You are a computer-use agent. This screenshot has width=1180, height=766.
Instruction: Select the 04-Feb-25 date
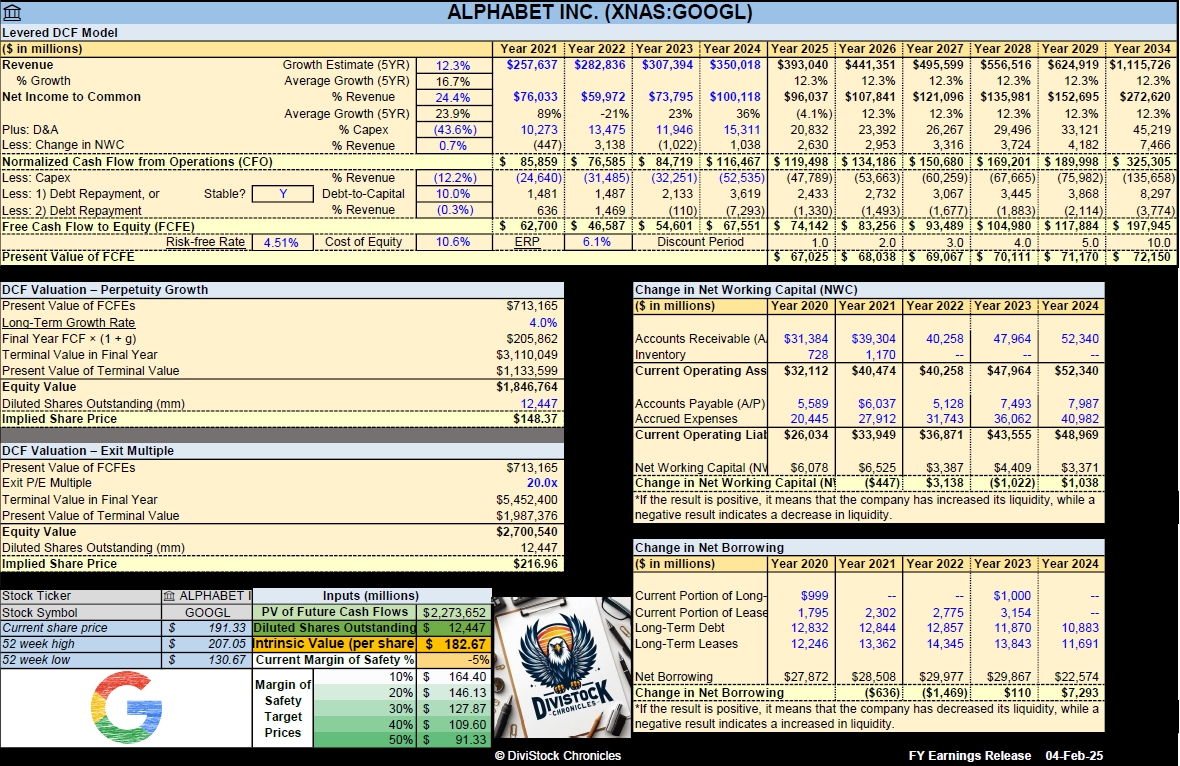click(1074, 755)
